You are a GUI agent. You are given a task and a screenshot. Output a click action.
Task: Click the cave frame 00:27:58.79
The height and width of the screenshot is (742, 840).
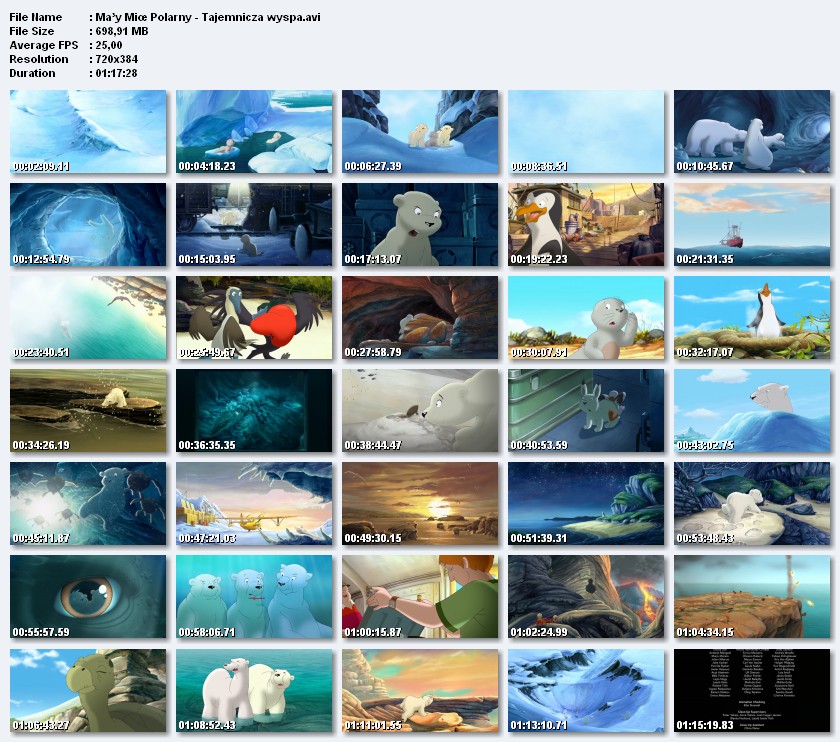point(420,318)
